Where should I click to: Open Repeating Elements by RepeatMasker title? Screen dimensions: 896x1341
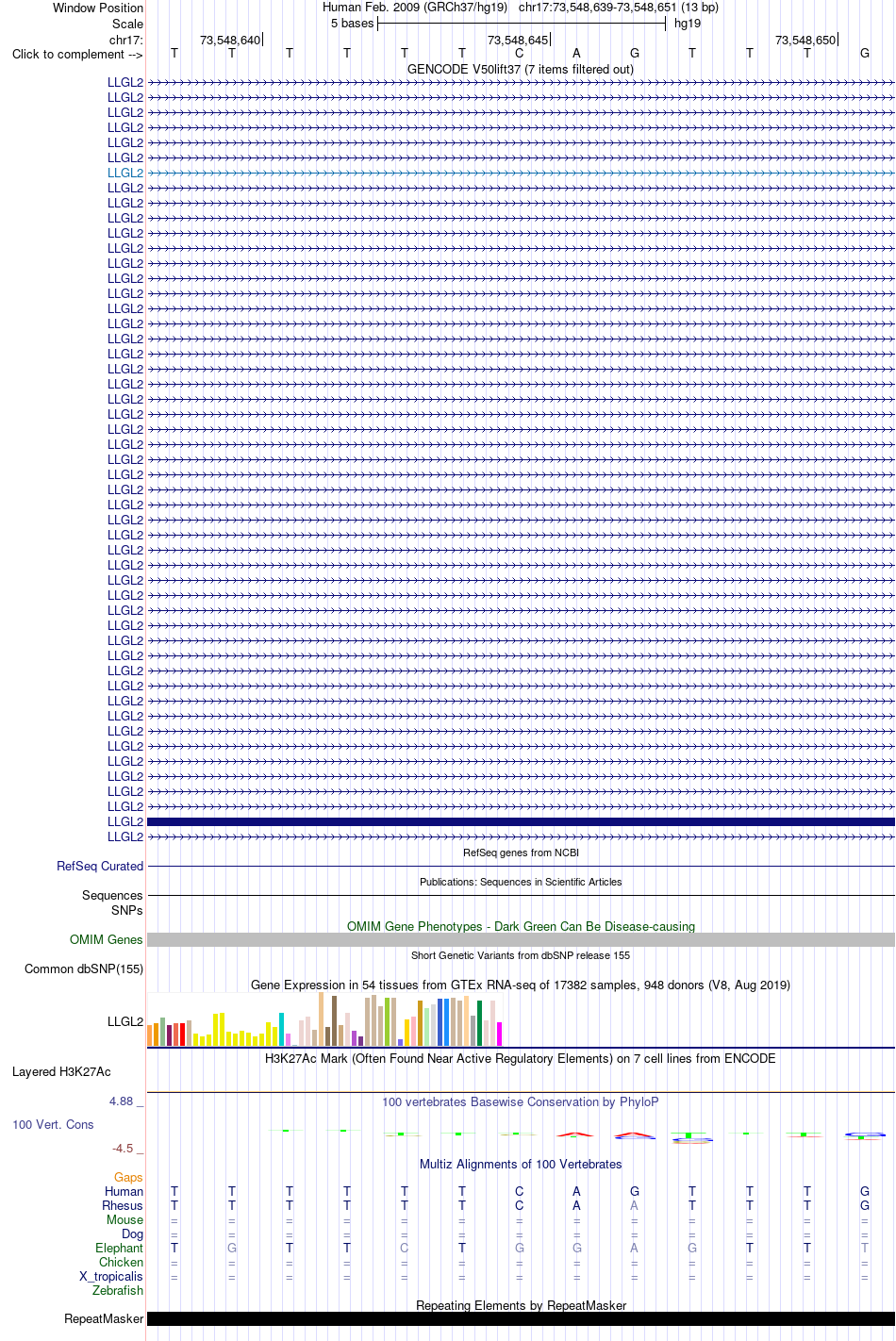click(x=521, y=1305)
